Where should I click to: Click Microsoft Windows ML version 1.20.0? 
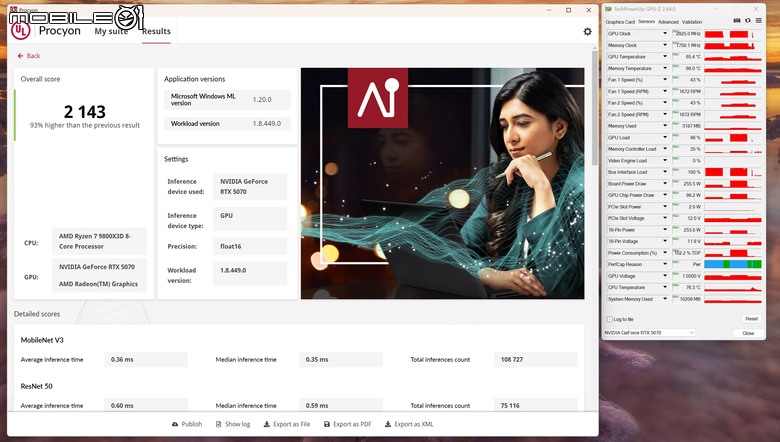[x=262, y=99]
